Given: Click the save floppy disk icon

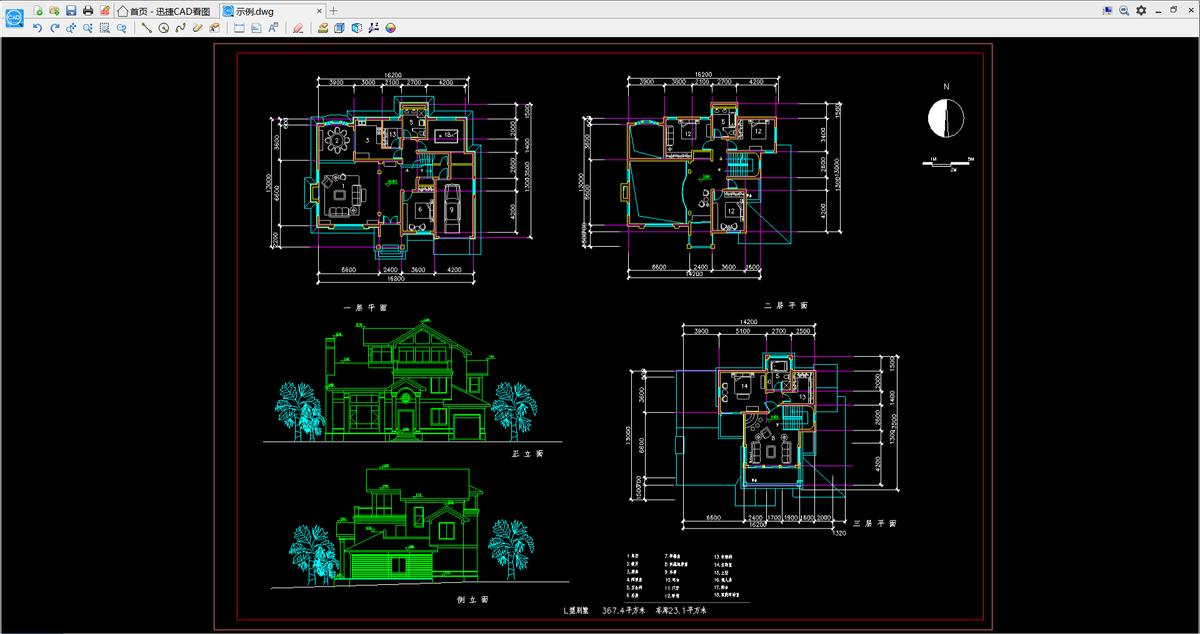Looking at the screenshot, I should pos(71,10).
